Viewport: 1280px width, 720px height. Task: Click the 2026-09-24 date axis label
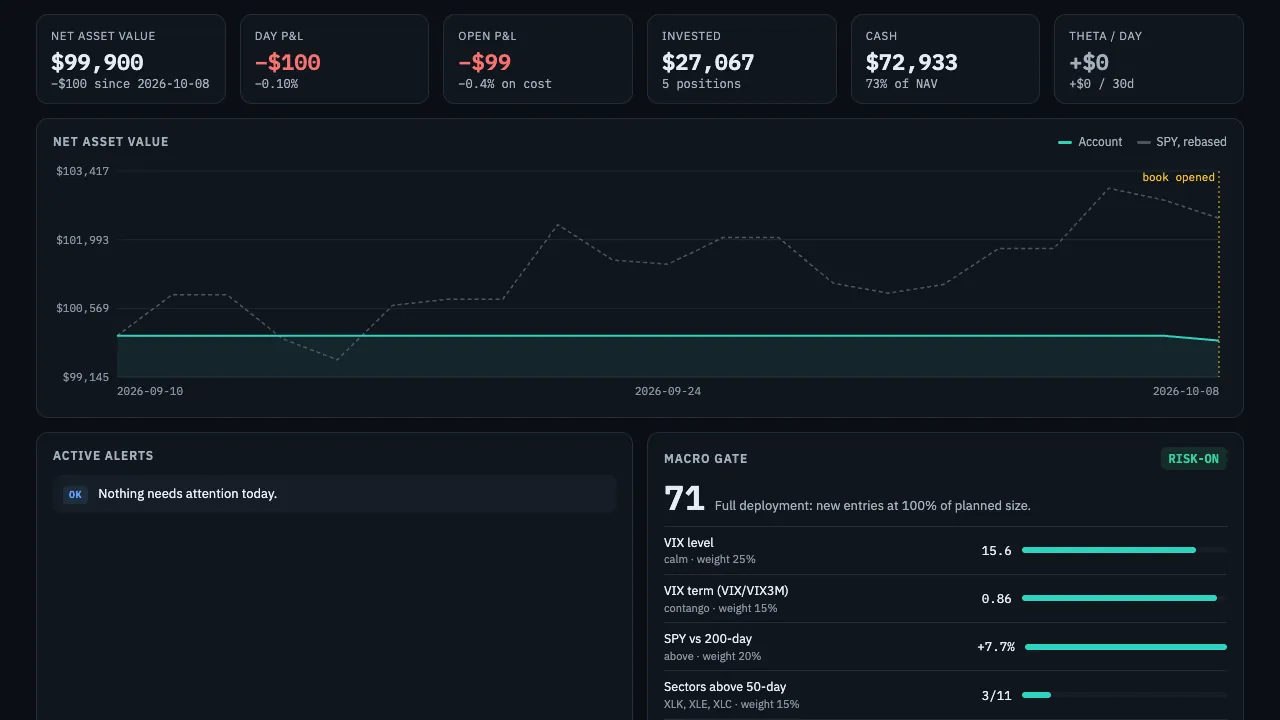[x=668, y=391]
